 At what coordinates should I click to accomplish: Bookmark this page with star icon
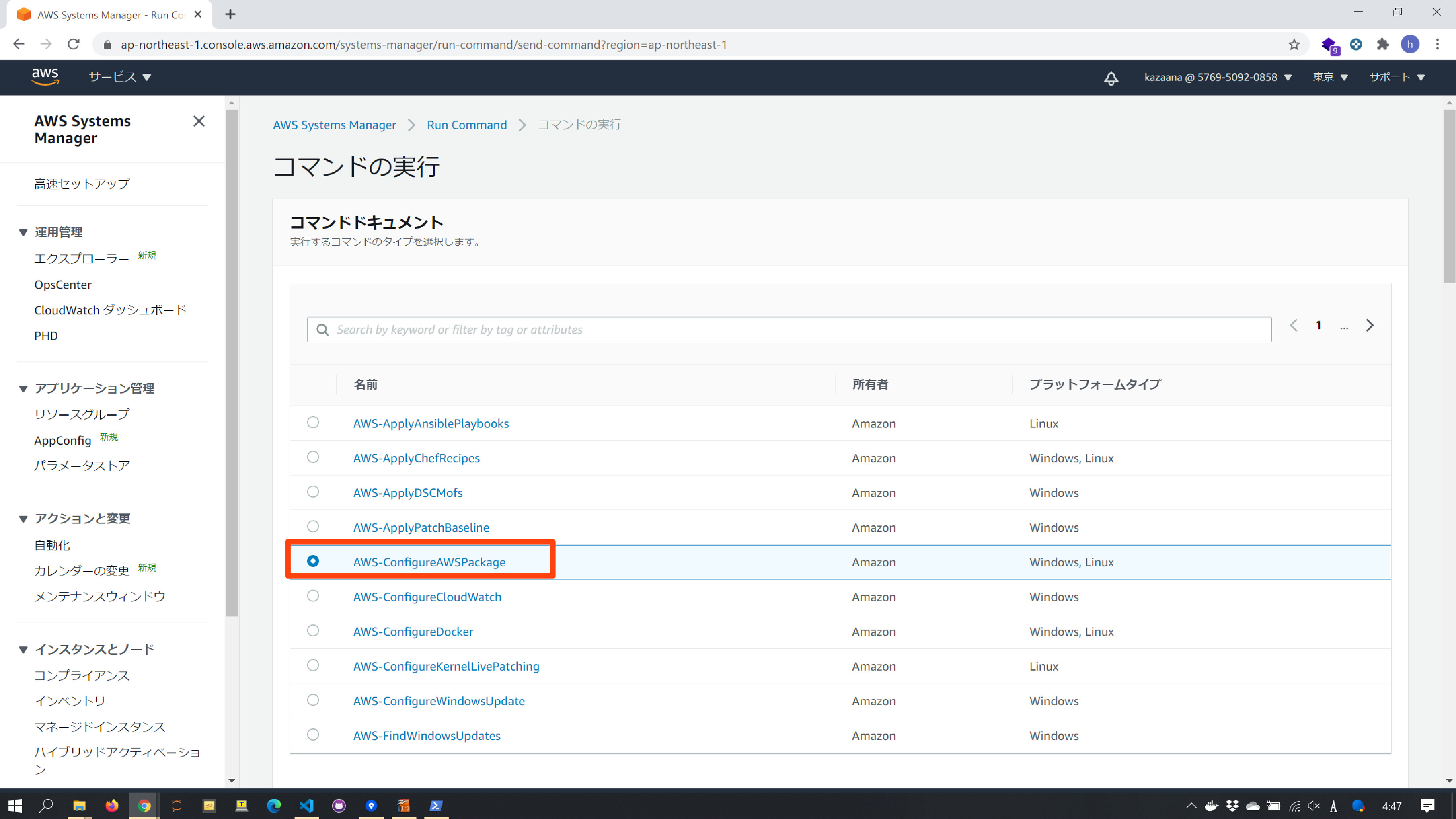(1294, 44)
